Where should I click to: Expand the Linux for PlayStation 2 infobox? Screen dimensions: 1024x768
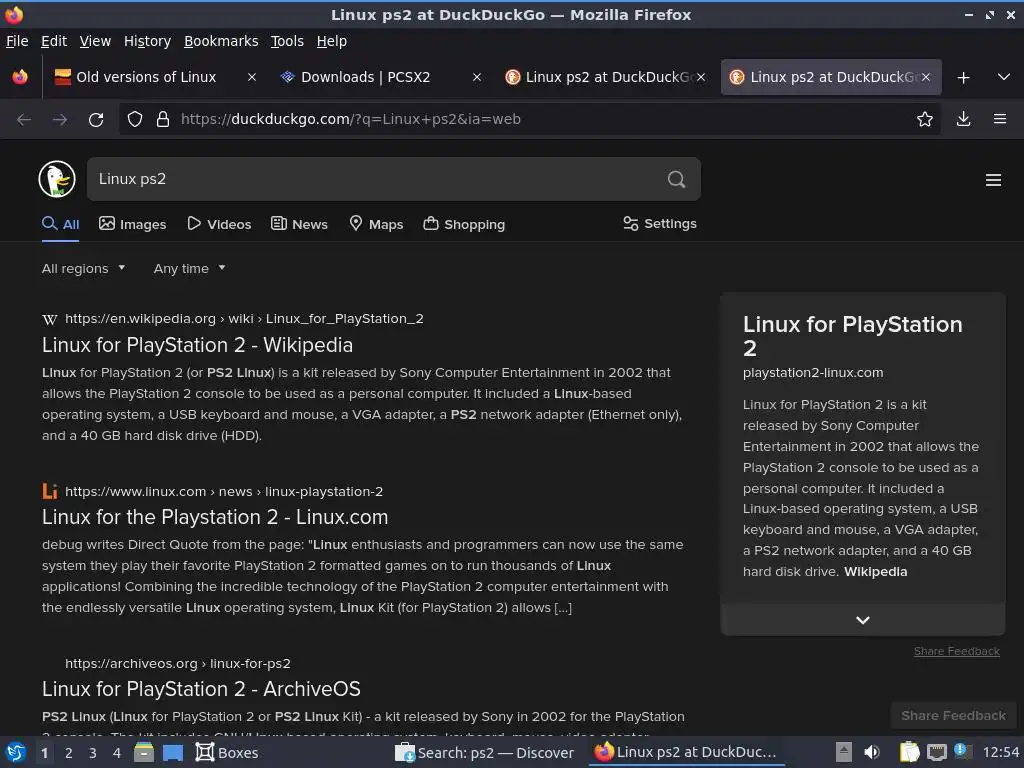863,620
